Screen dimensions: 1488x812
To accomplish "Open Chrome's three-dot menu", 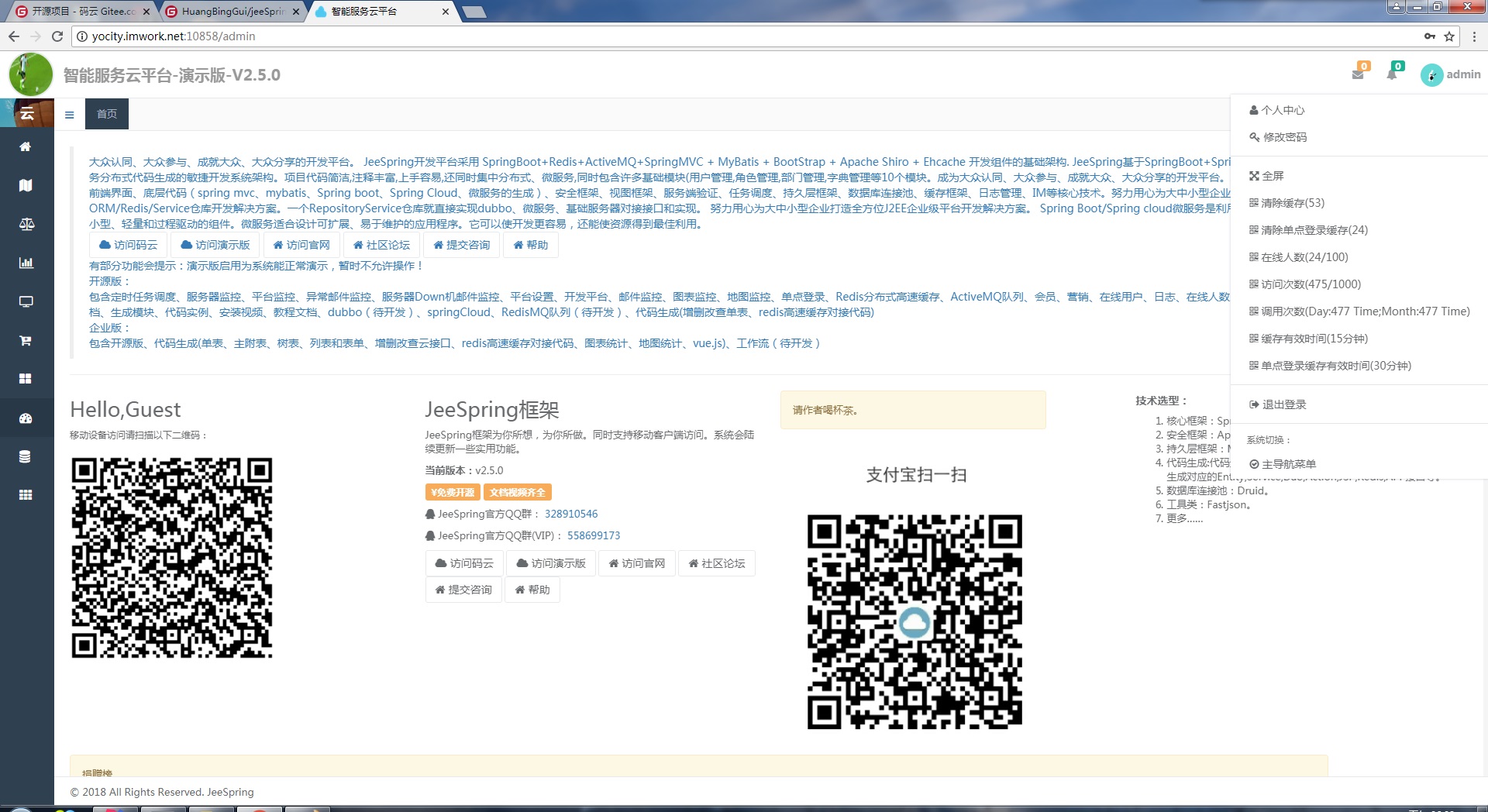I will pos(1473,36).
